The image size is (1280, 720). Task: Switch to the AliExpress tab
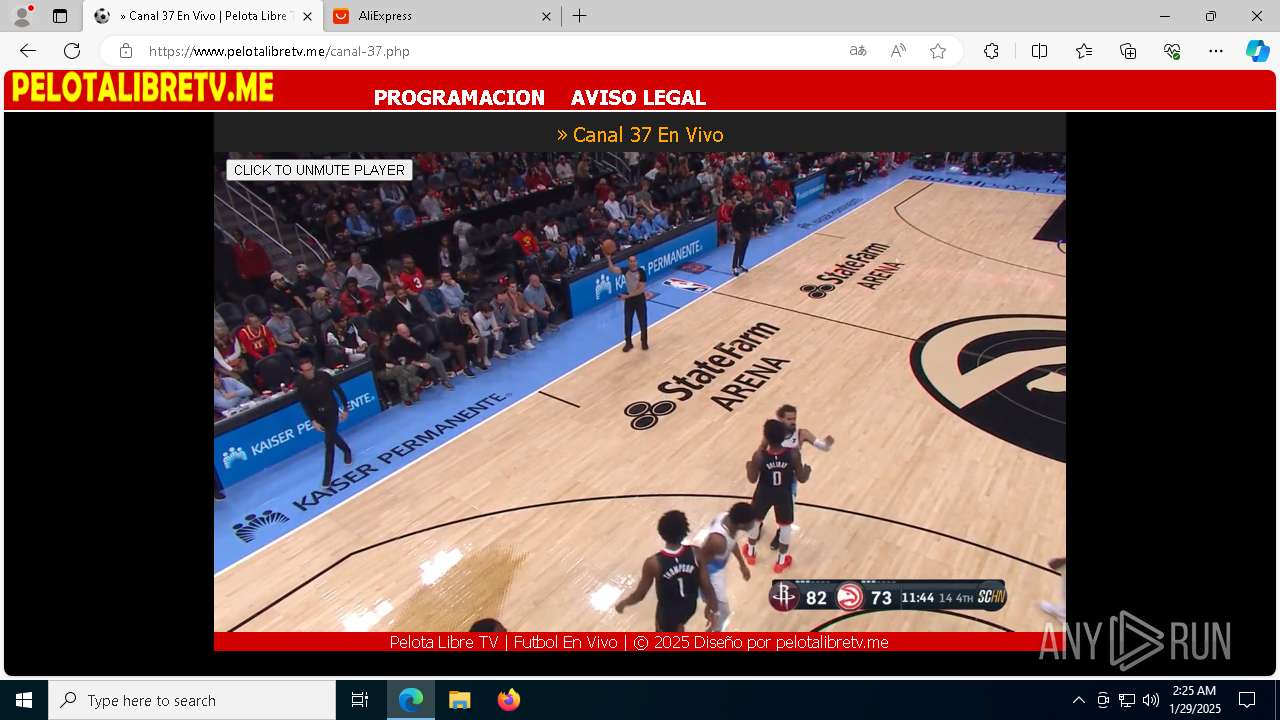(x=441, y=16)
